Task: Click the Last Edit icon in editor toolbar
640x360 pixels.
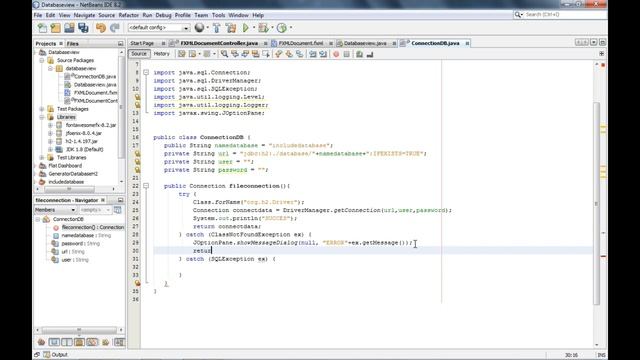Action: (181, 54)
